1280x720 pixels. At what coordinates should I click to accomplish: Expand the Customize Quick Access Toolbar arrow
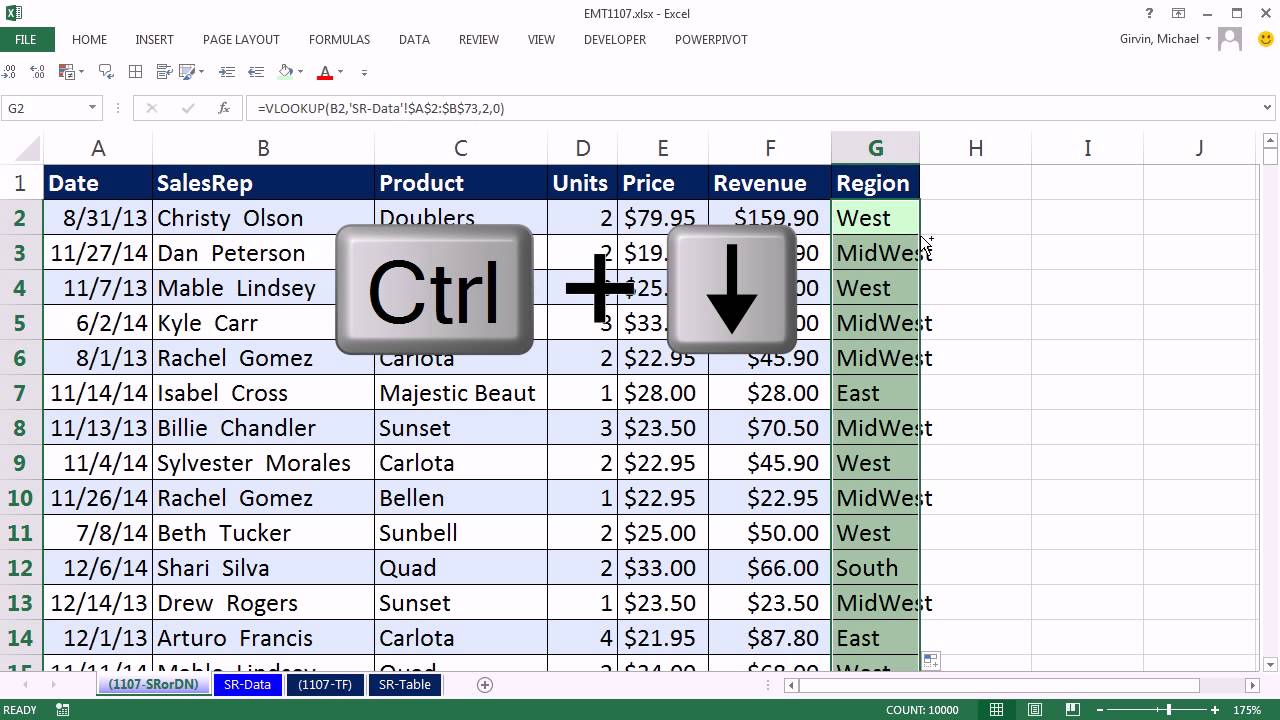[x=363, y=73]
